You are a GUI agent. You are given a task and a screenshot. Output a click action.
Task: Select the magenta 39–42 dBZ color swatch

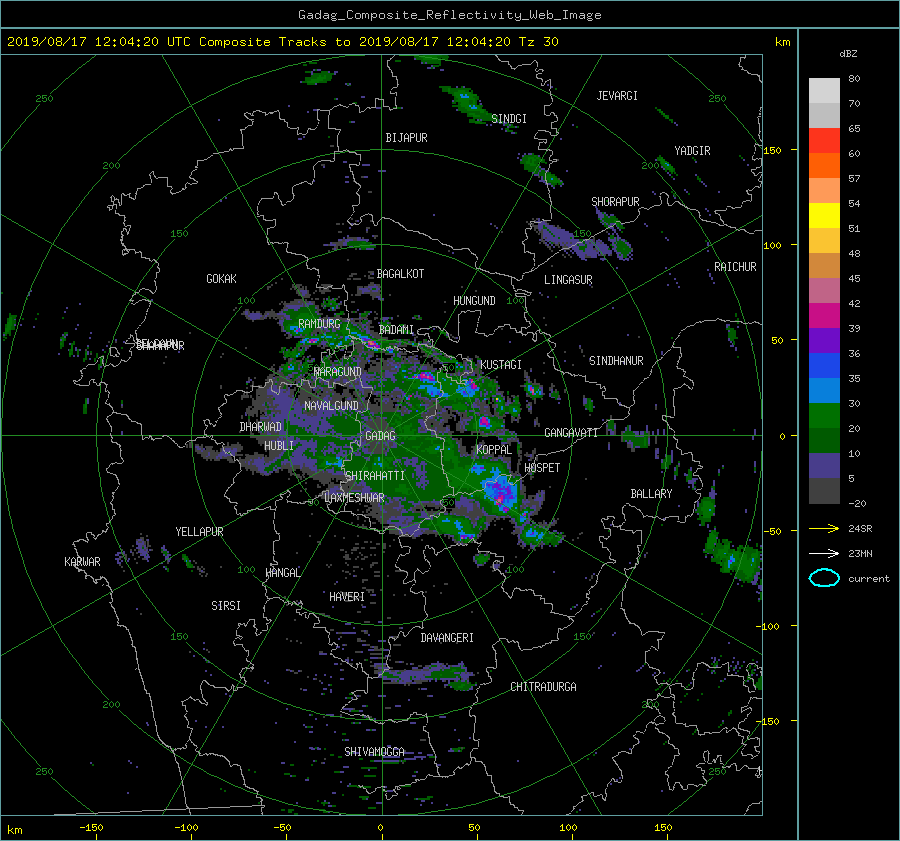tap(824, 315)
